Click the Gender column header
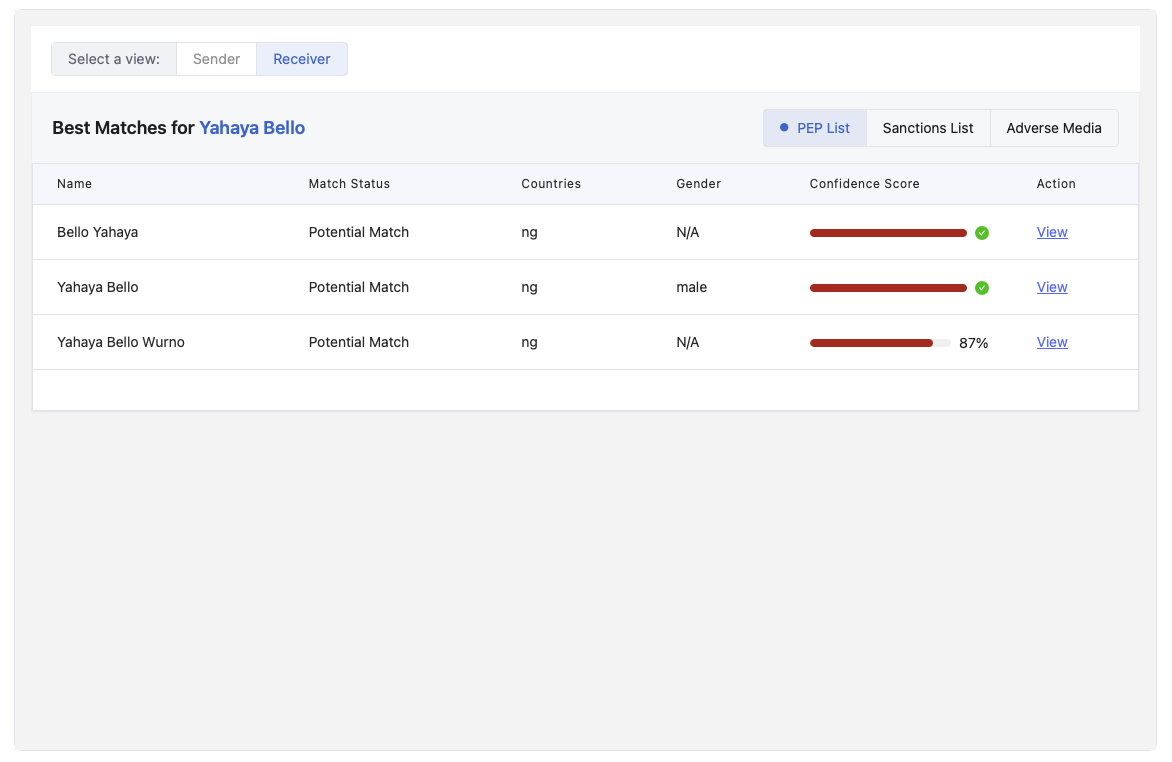 tap(698, 184)
